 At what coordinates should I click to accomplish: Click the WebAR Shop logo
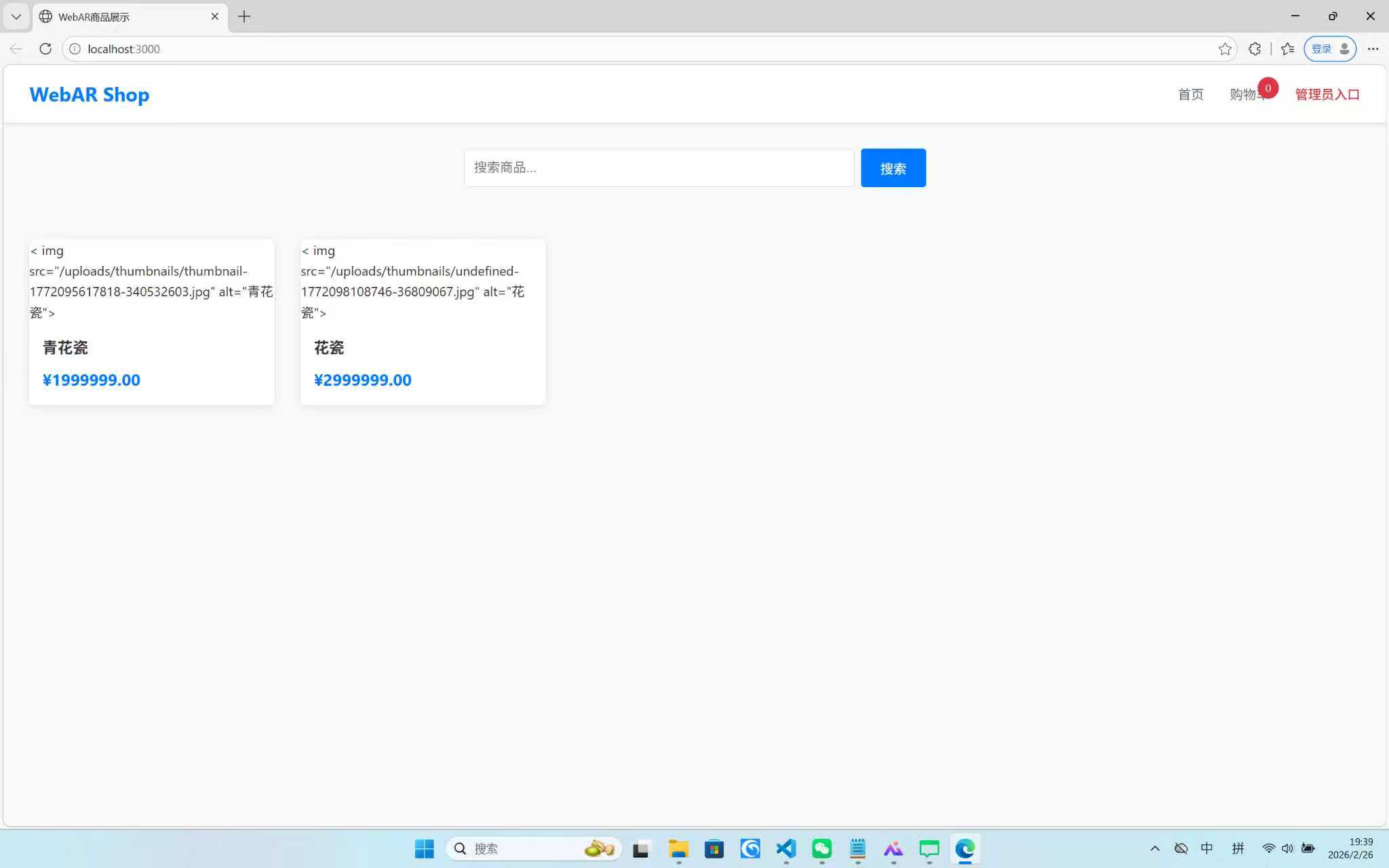(x=89, y=94)
